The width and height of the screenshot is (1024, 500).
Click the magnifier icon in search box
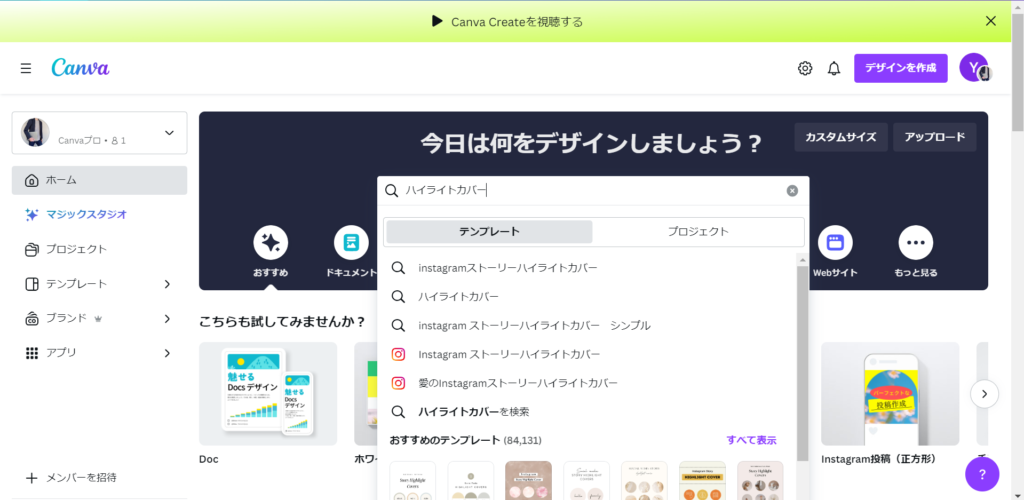[391, 191]
